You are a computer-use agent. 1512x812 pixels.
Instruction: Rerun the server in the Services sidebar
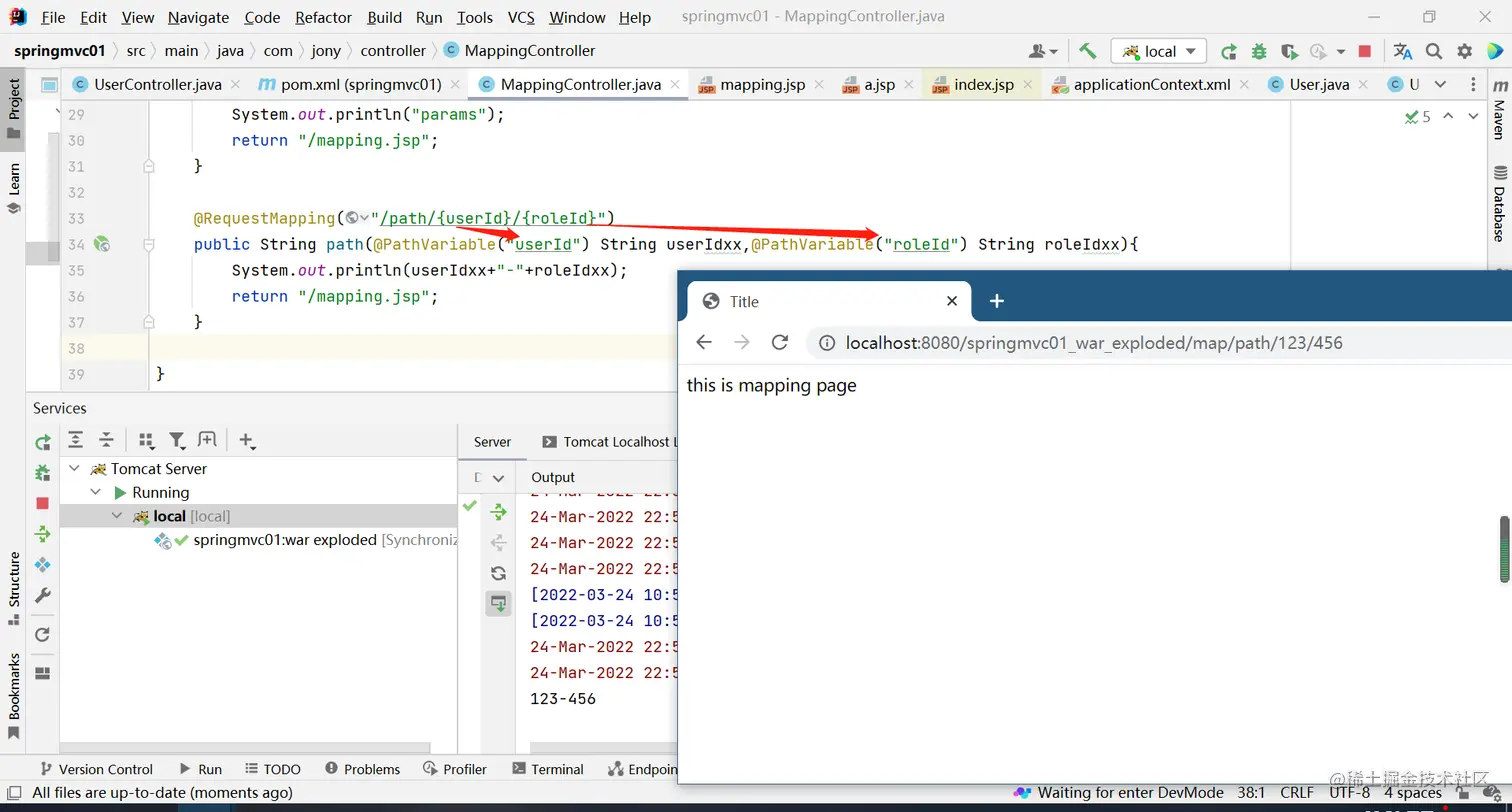pyautogui.click(x=42, y=442)
